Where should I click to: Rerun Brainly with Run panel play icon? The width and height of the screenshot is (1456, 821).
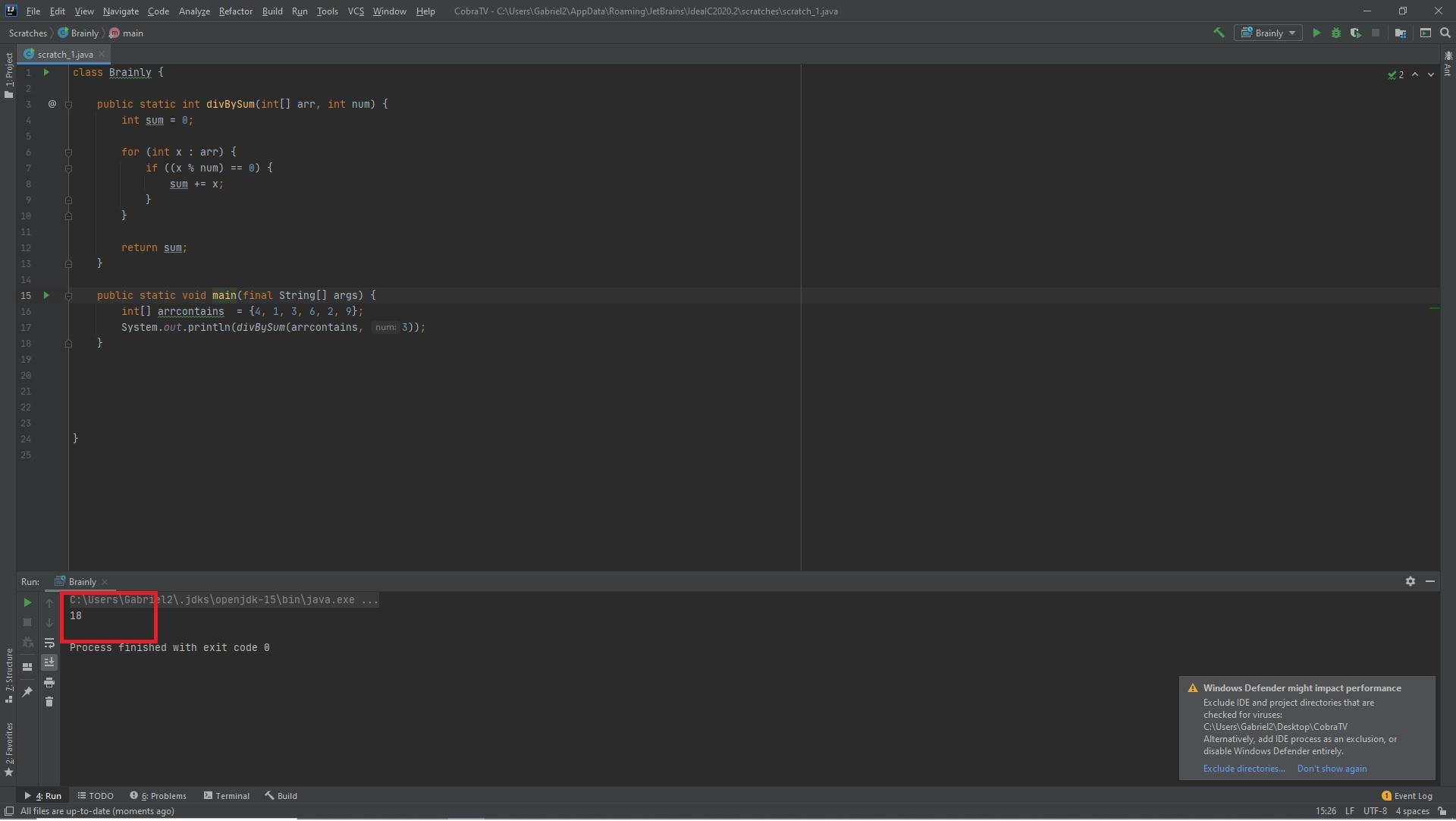(27, 603)
